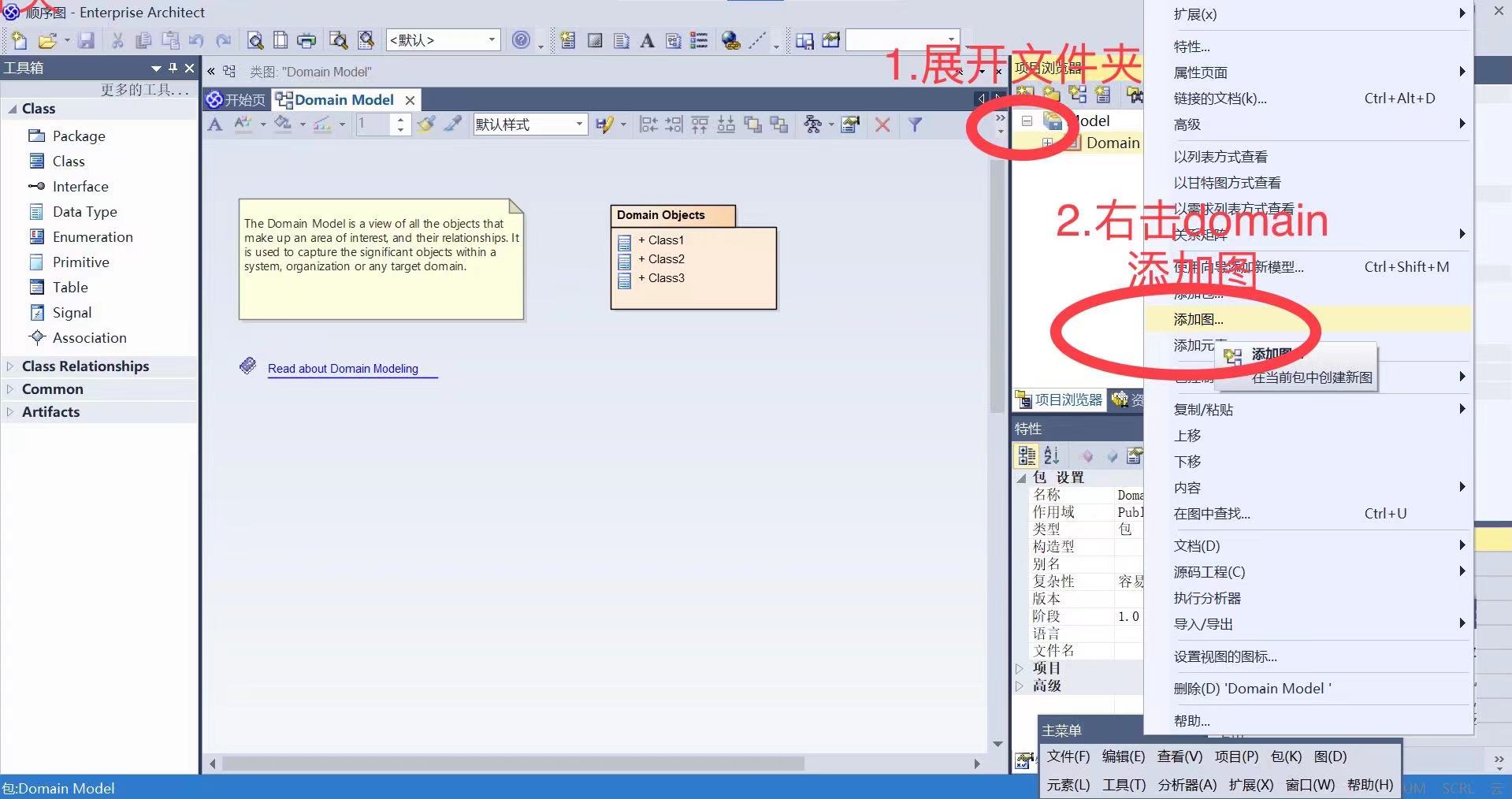Click the undo icon in the main toolbar
This screenshot has width=1512, height=799.
tap(196, 40)
